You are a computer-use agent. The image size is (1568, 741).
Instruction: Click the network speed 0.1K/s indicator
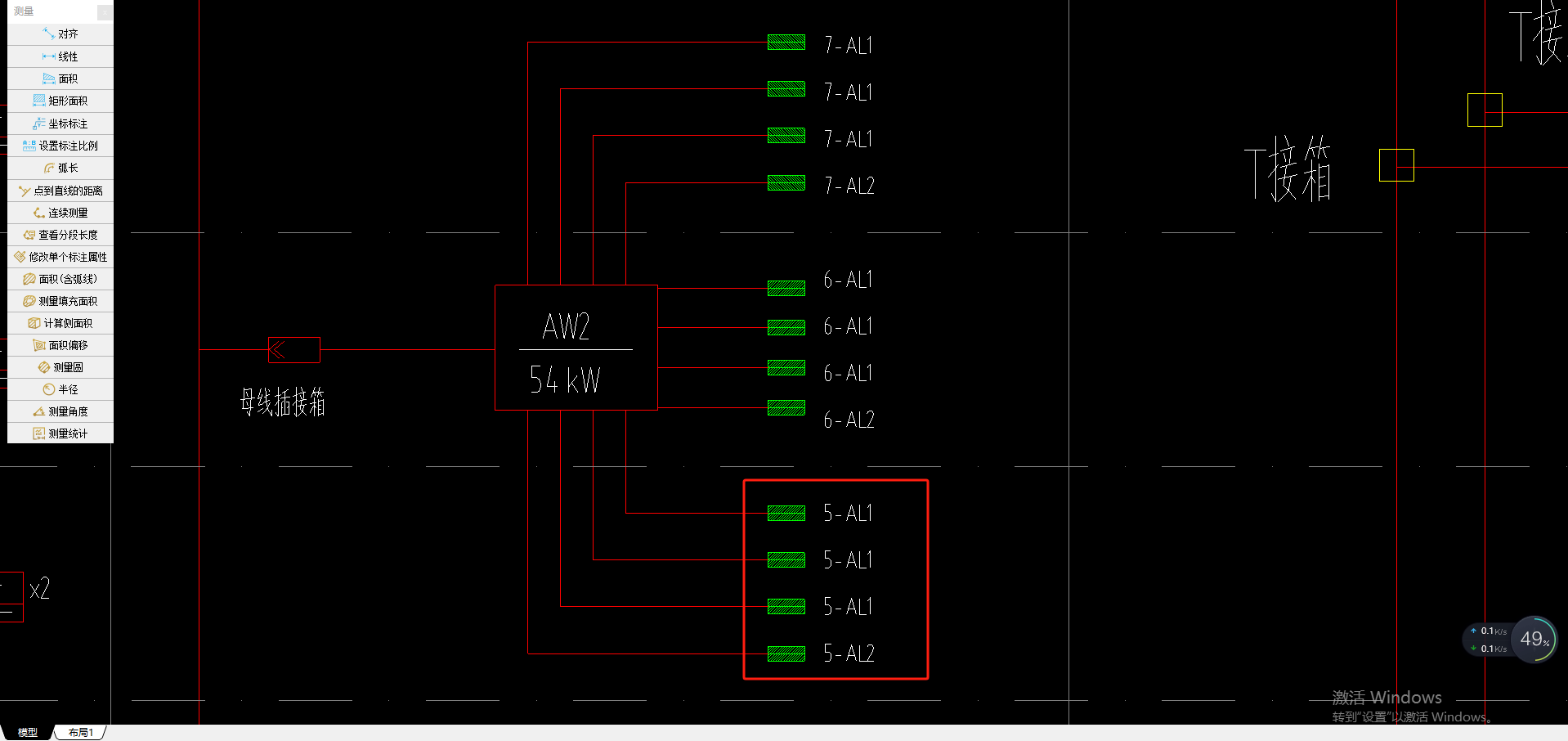[x=1490, y=640]
